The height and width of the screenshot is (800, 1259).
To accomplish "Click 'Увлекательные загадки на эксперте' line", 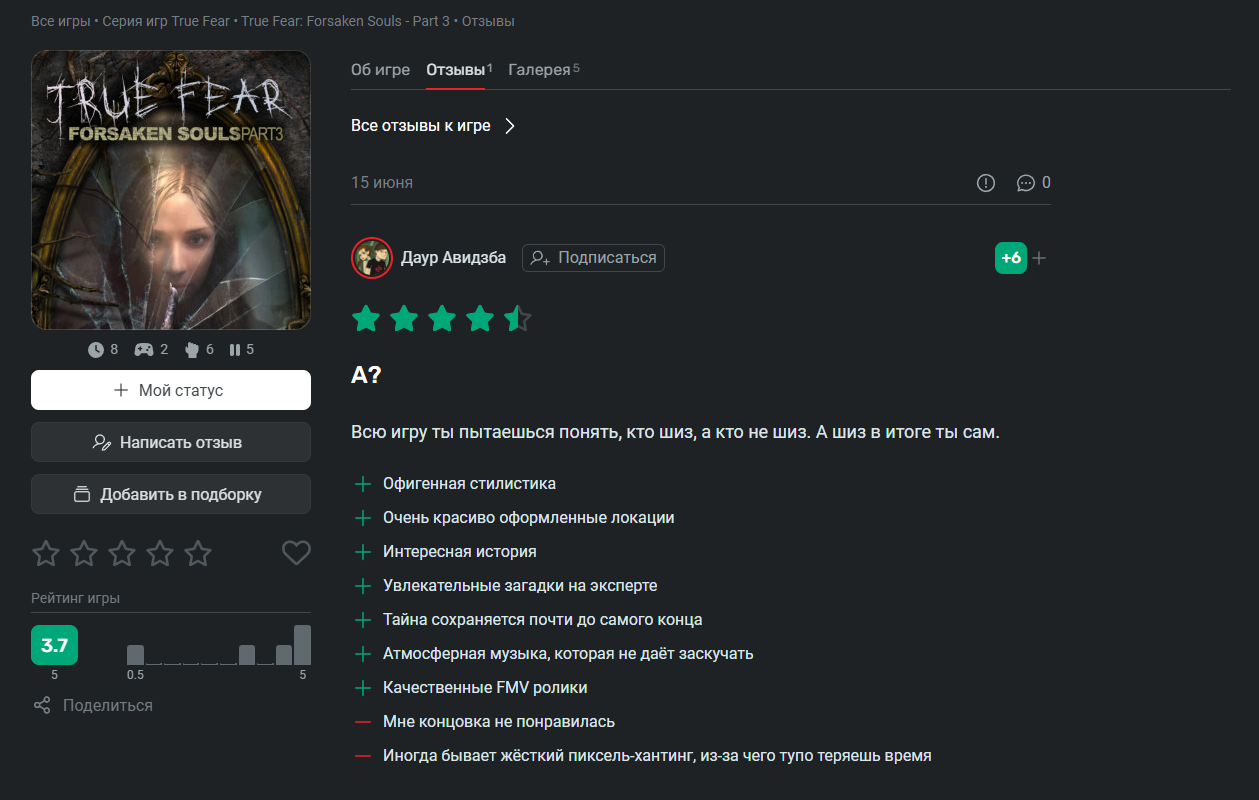I will pos(520,586).
